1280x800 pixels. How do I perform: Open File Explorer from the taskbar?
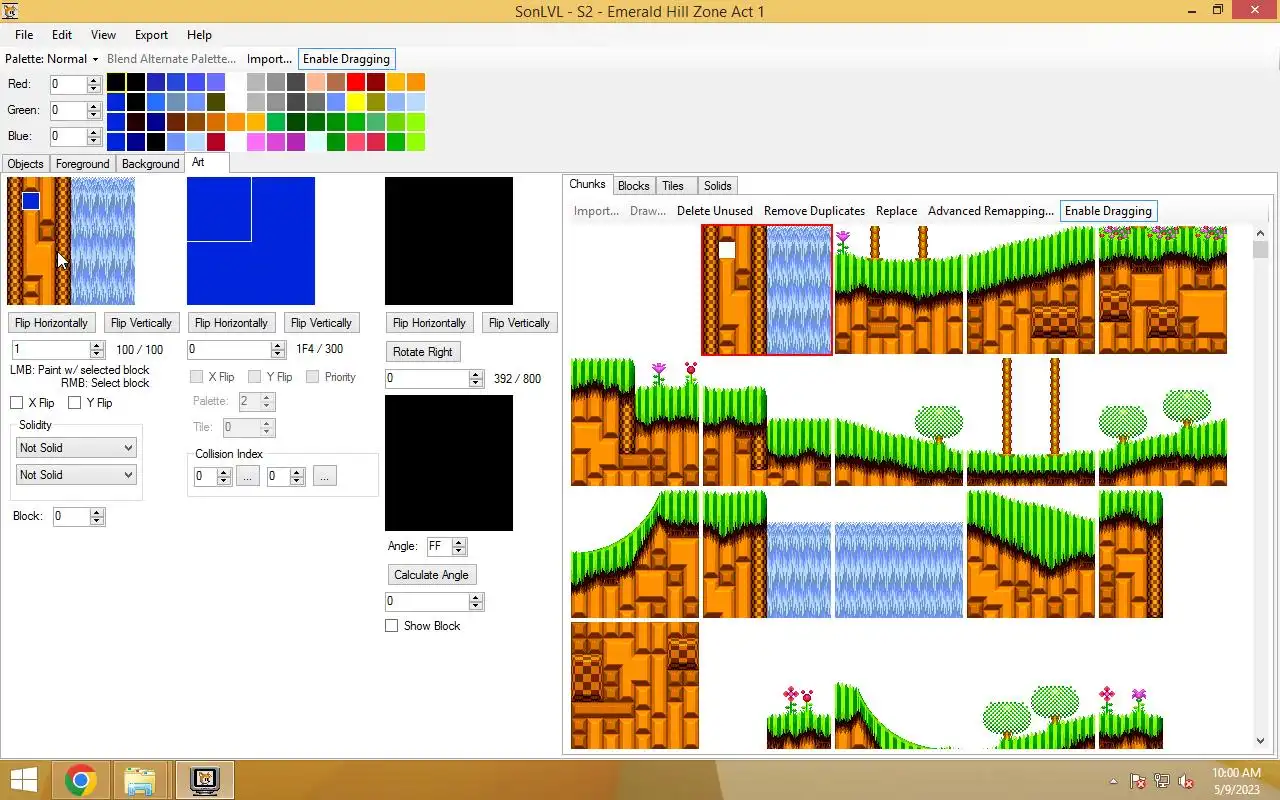(139, 780)
